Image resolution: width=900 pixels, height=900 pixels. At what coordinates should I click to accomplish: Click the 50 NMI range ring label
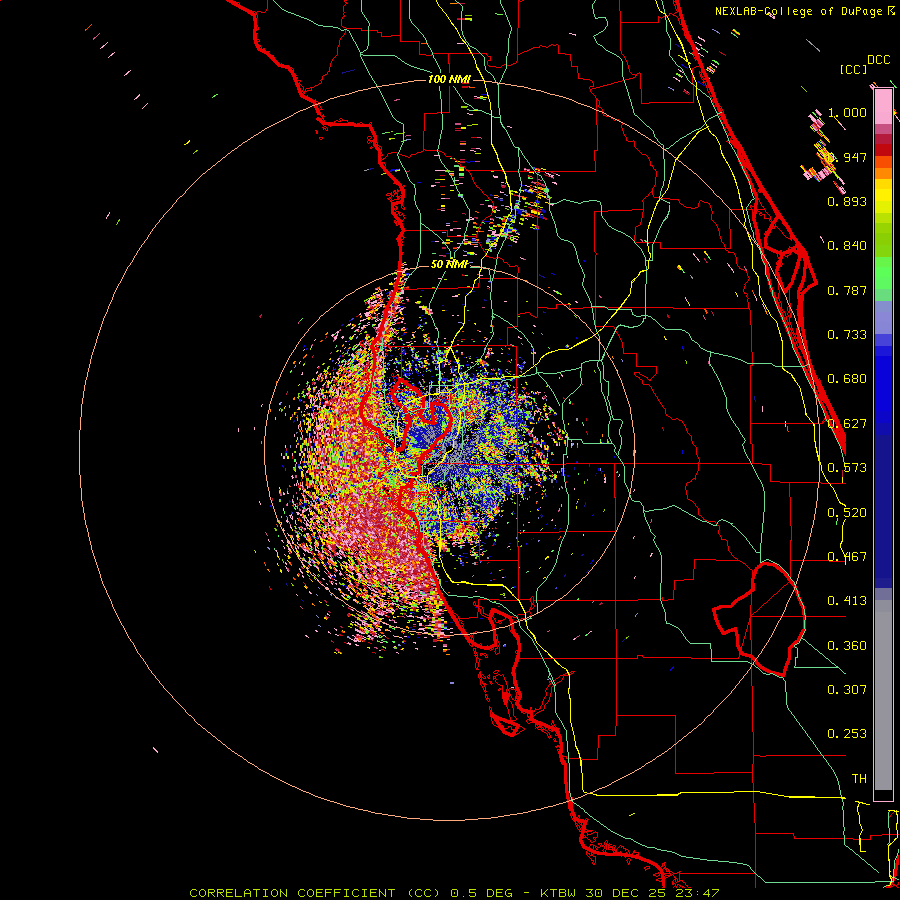[449, 265]
